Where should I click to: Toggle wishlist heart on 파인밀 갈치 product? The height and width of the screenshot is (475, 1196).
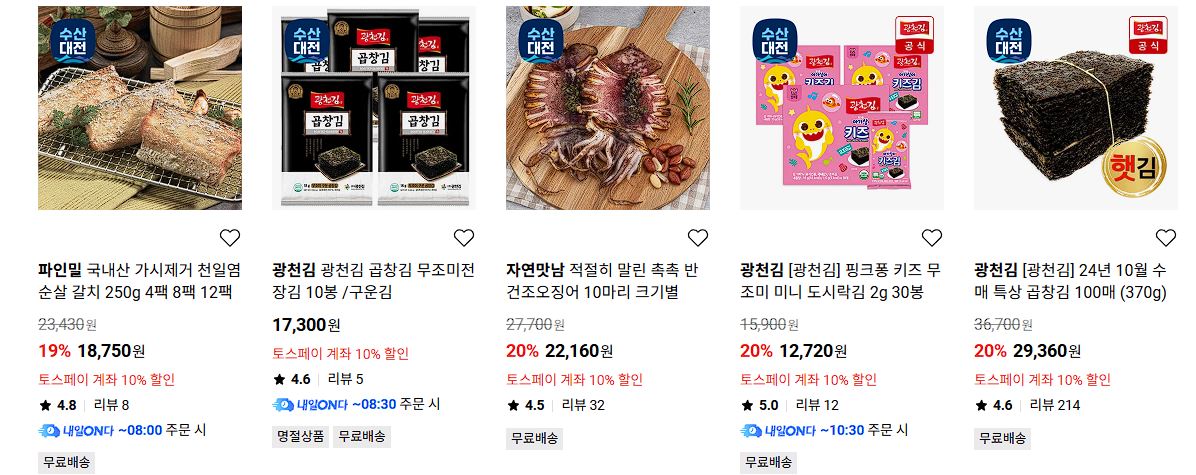point(230,238)
